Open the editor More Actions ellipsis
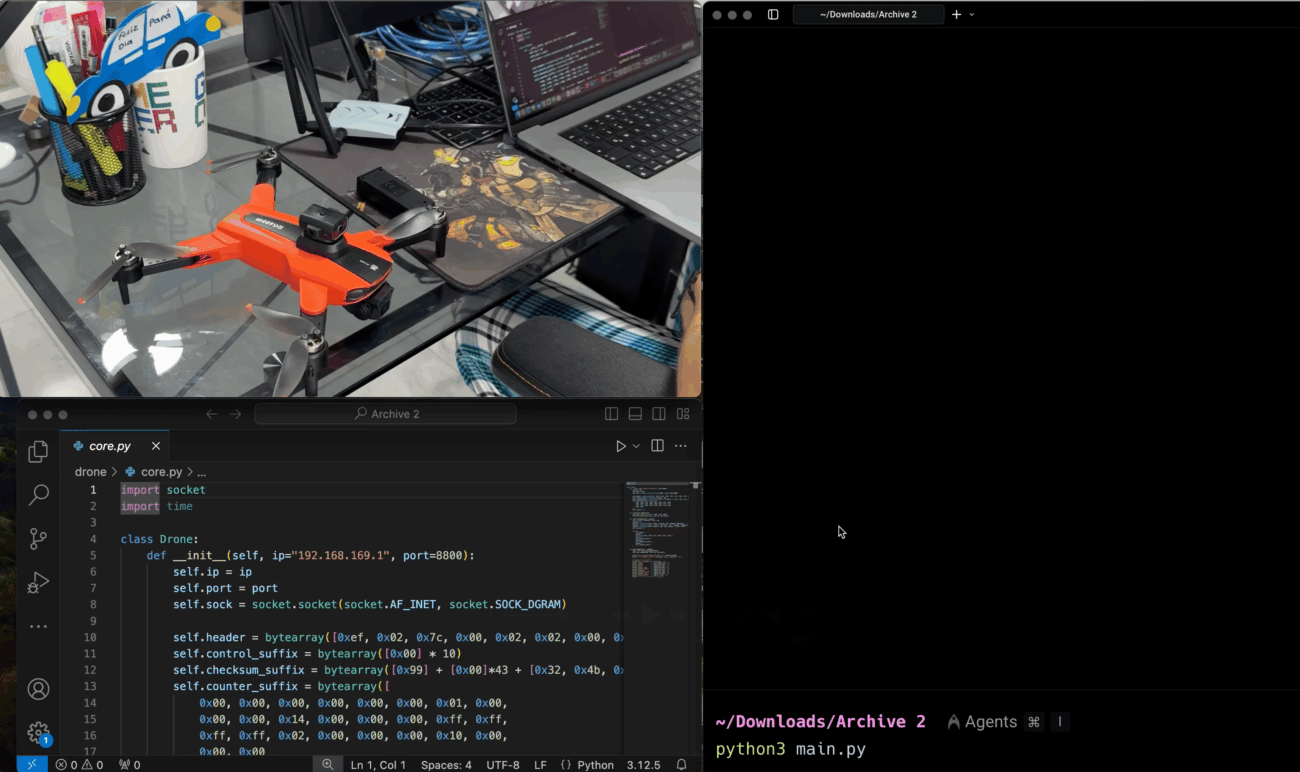 pyautogui.click(x=681, y=446)
